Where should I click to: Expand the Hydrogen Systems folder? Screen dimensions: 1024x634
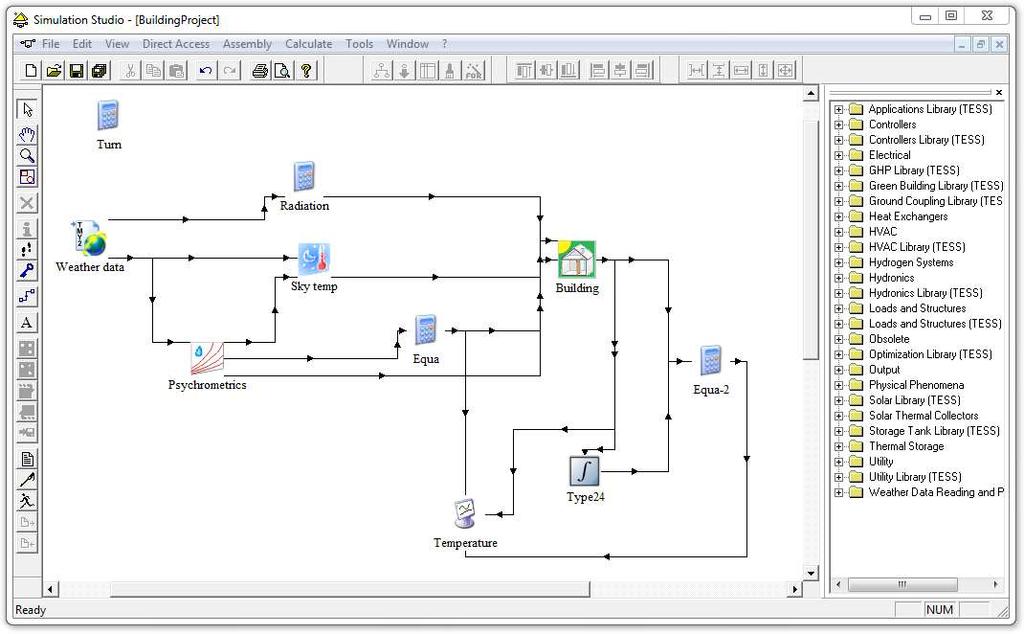(x=839, y=262)
